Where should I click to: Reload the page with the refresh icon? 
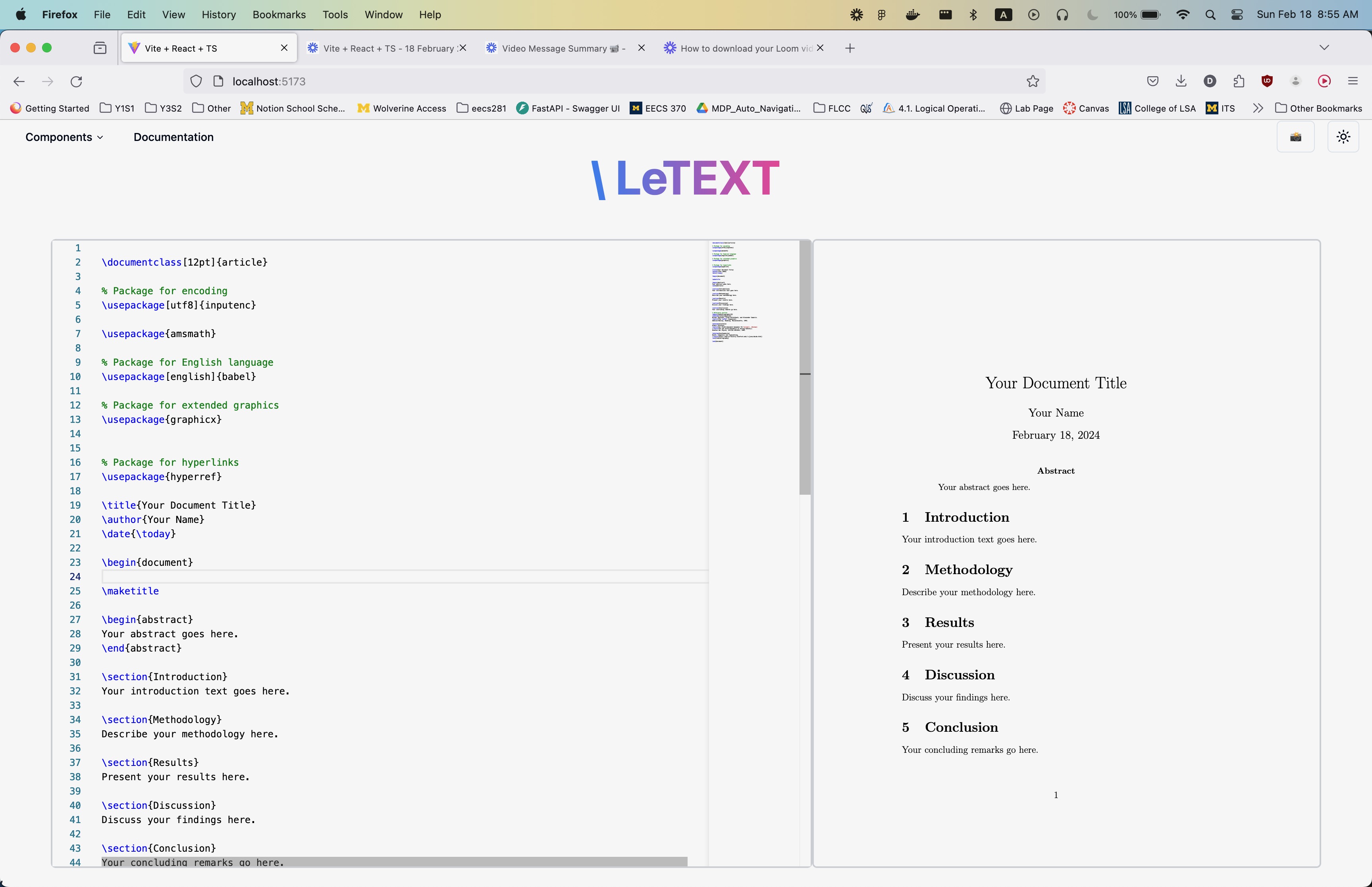tap(76, 82)
